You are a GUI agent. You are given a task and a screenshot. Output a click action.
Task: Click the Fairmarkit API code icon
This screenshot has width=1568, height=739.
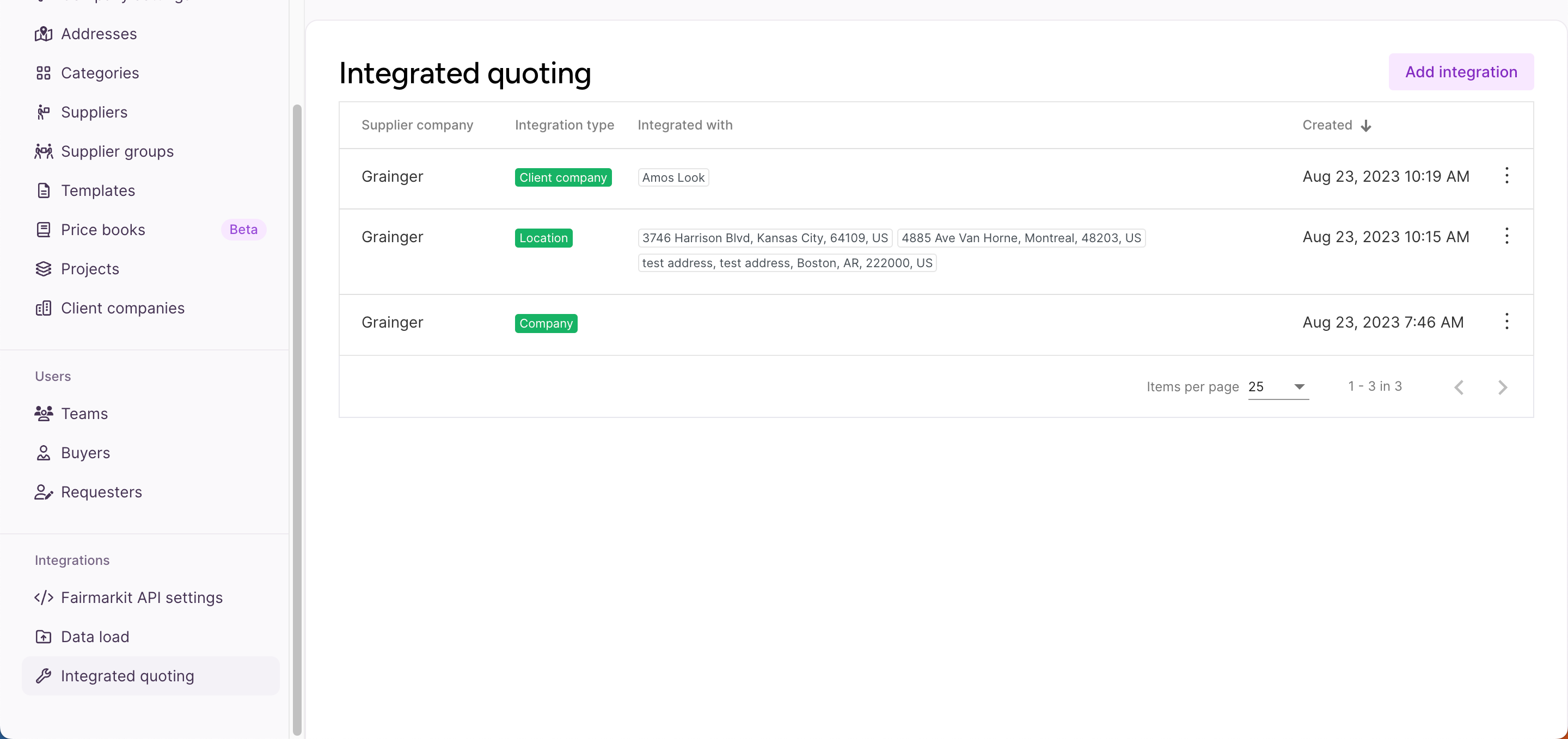43,598
